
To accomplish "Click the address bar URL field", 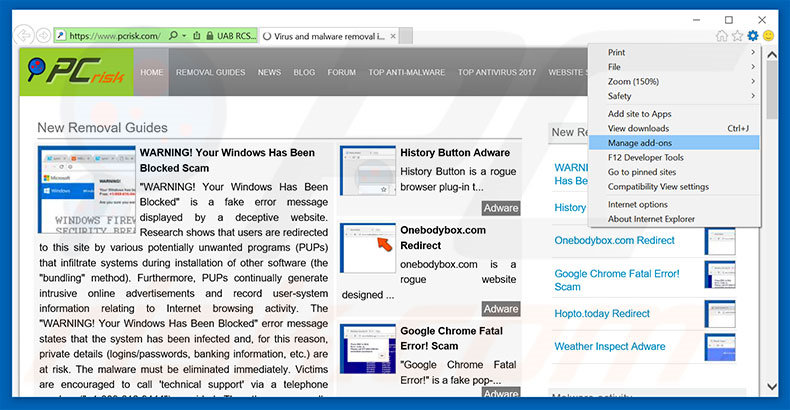I will click(115, 36).
